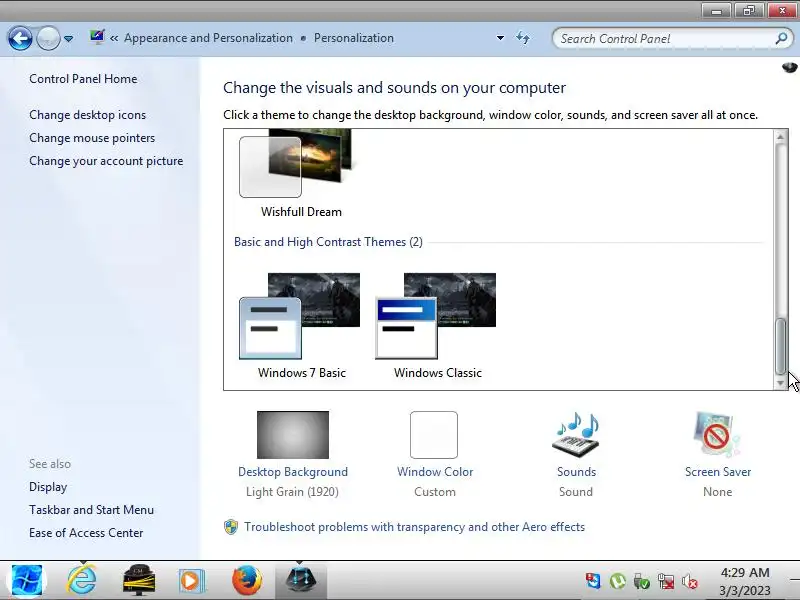The image size is (800, 600).
Task: Click the muted volume tray icon
Action: pos(690,581)
